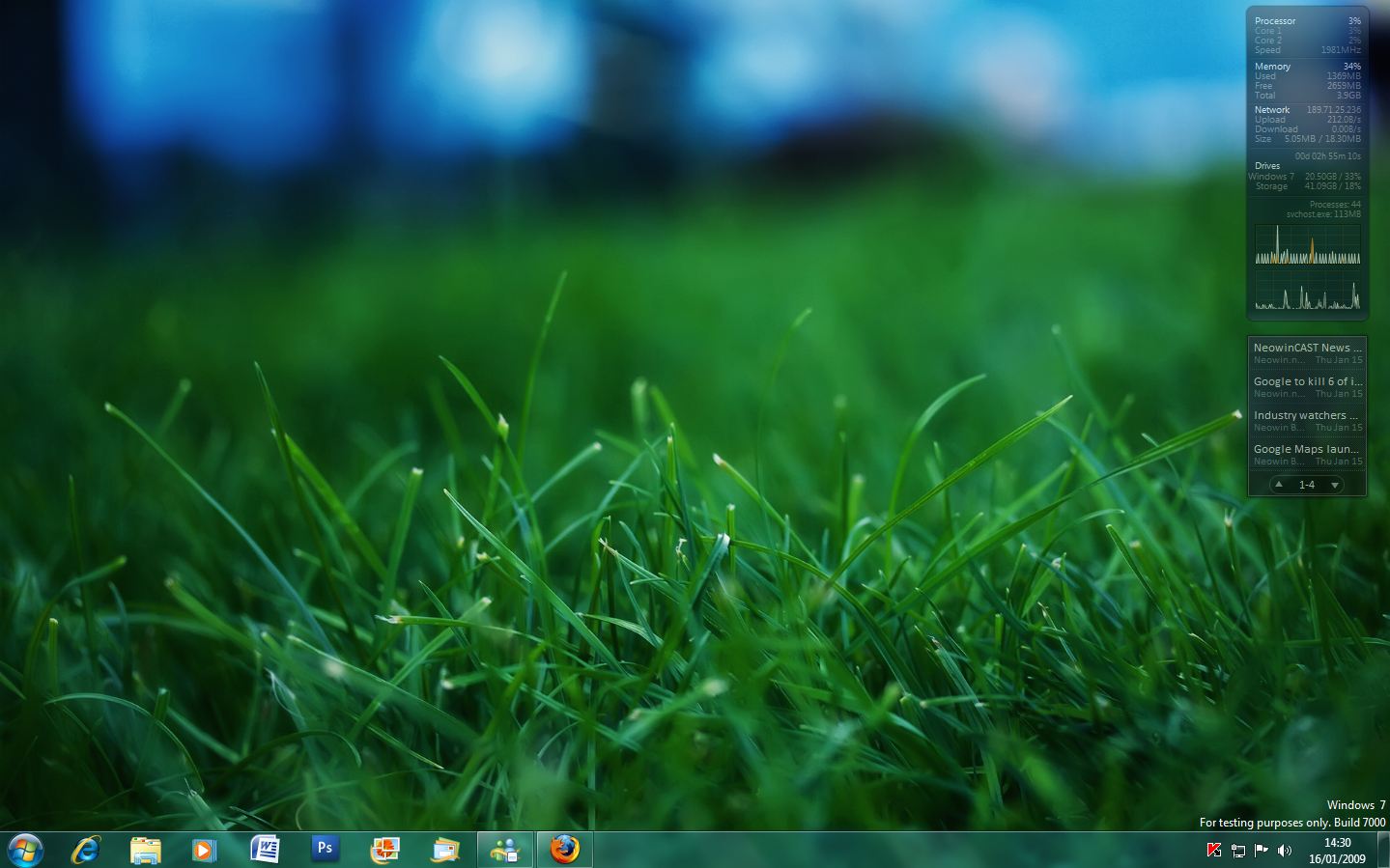Open Windows Live Photo Gallery icon
The width and height of the screenshot is (1390, 868).
[x=384, y=850]
